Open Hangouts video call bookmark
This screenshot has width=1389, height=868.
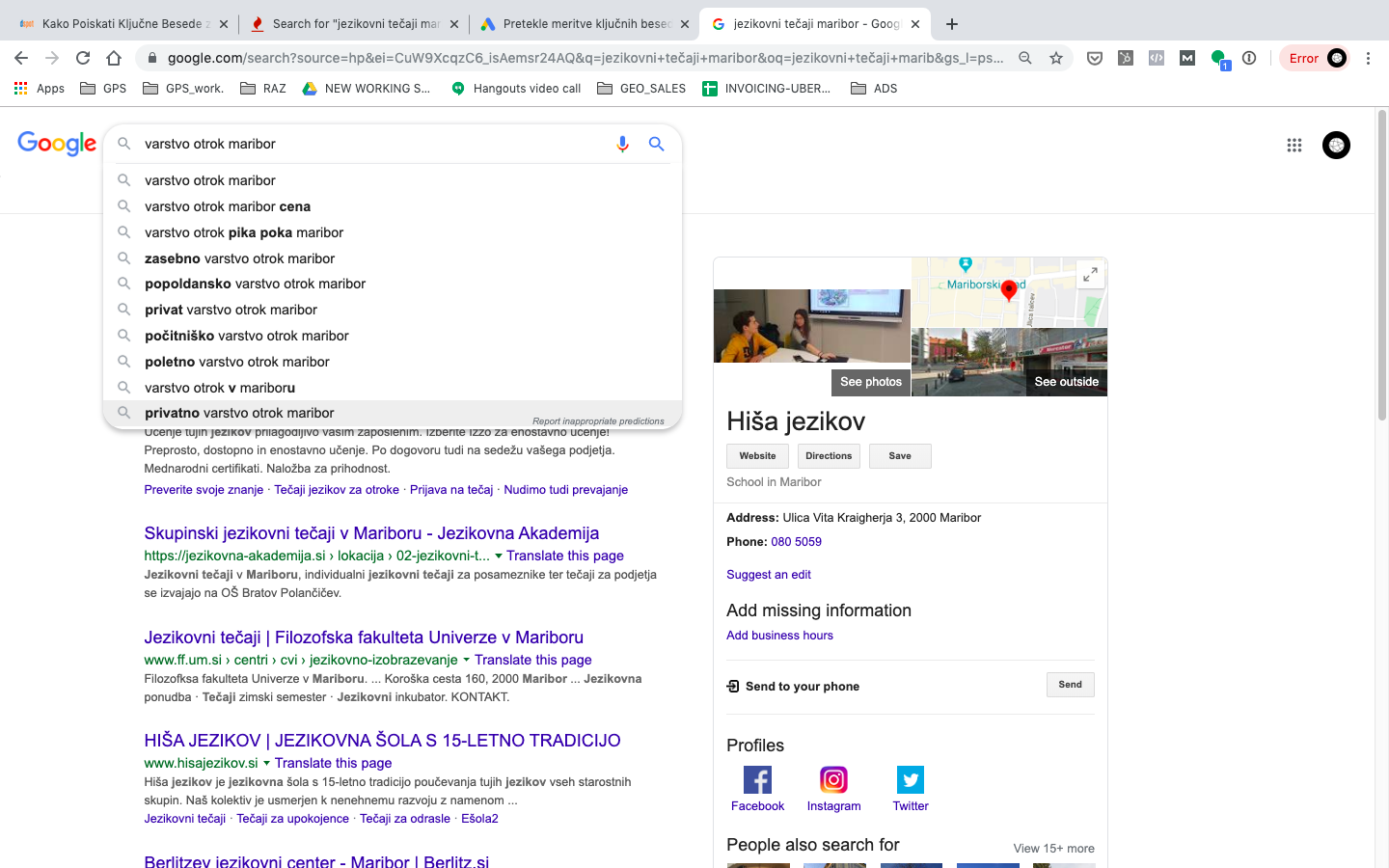[516, 88]
